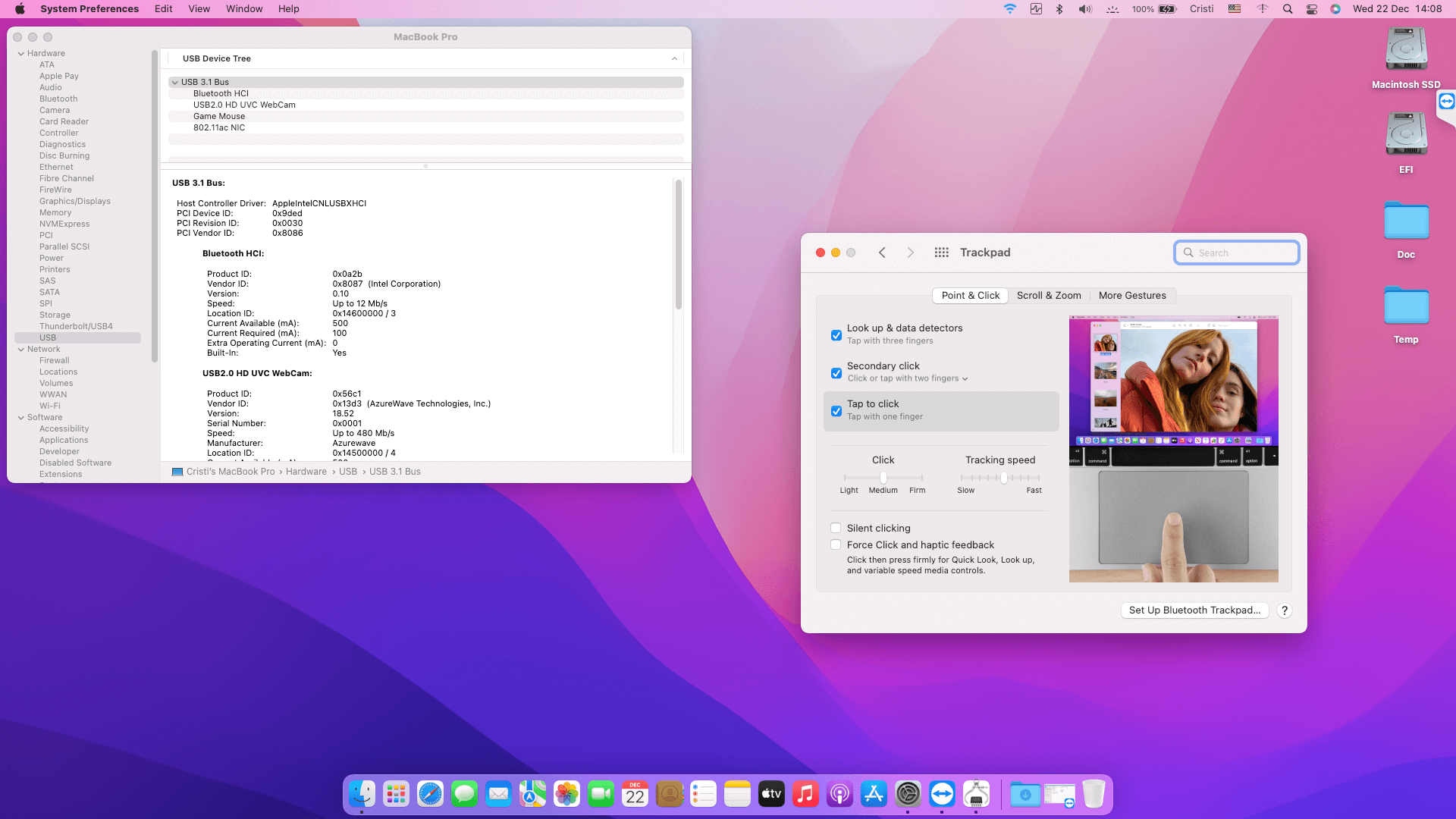The width and height of the screenshot is (1456, 819).
Task: Click the help question mark button
Action: click(x=1285, y=610)
